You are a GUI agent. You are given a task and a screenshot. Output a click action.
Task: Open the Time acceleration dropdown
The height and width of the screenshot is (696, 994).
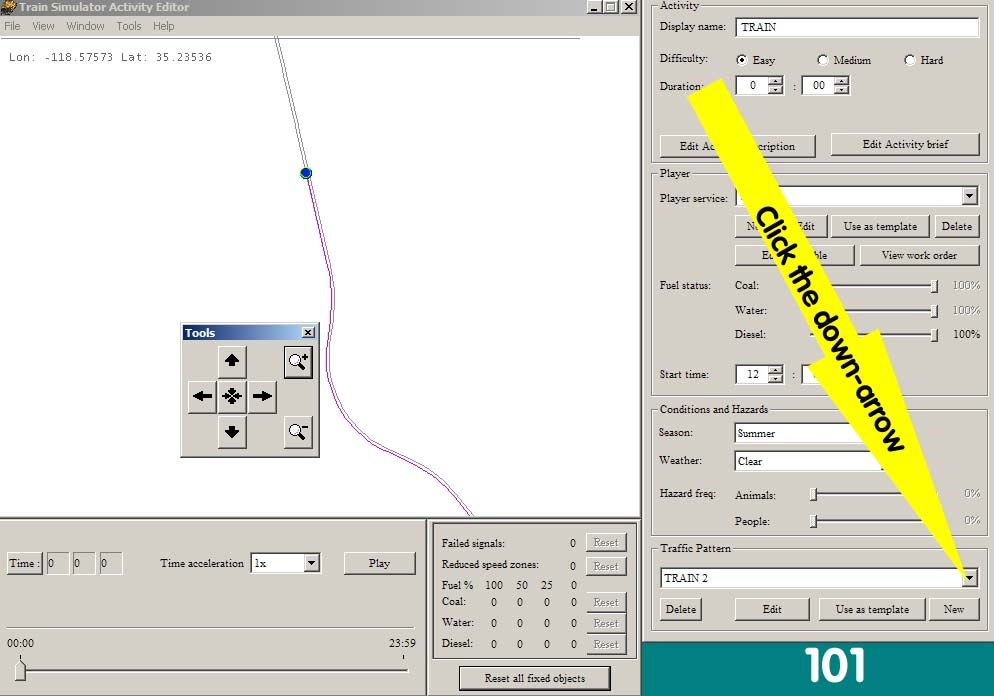click(x=311, y=563)
